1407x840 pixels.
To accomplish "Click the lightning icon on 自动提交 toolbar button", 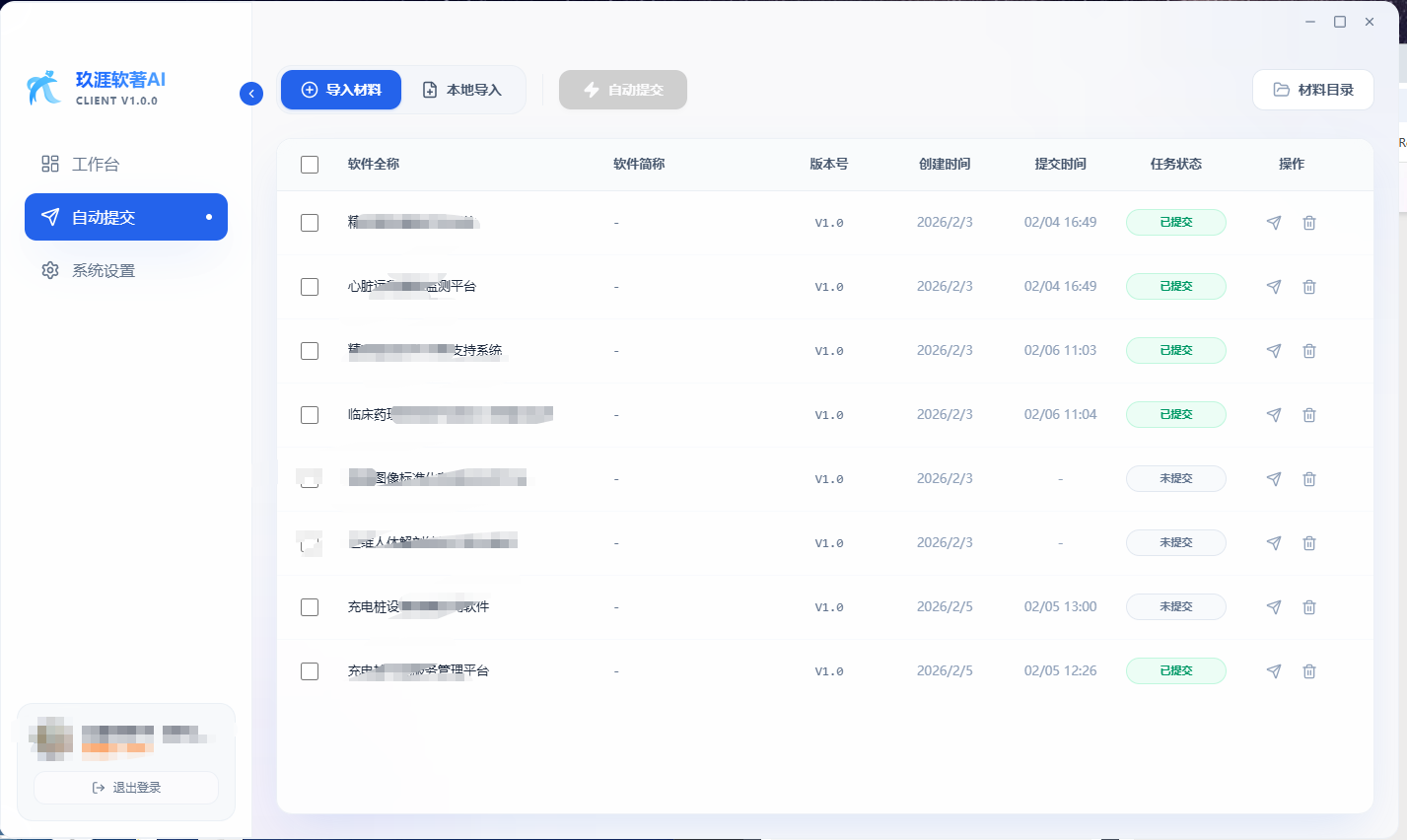I will coord(590,89).
